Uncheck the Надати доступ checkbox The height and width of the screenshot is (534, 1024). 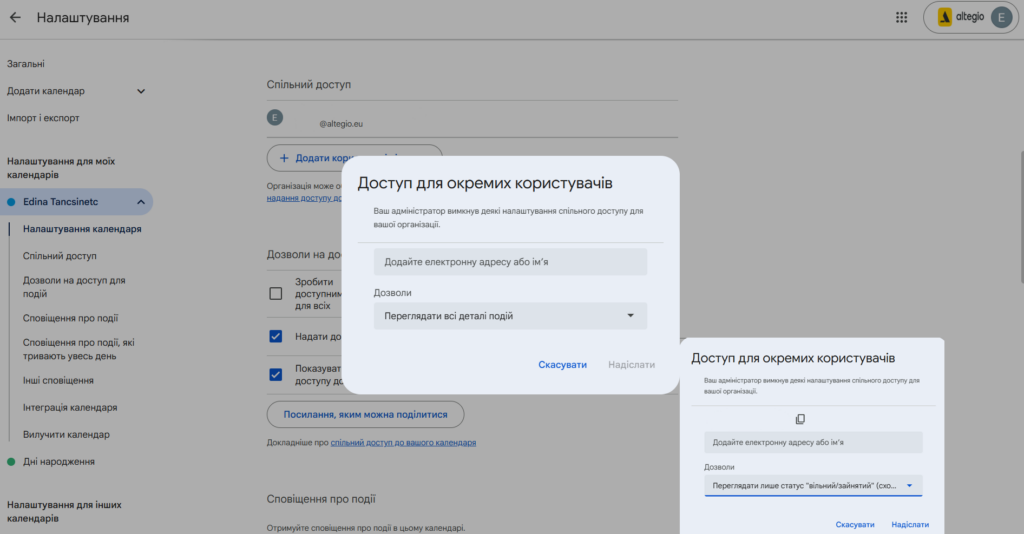(x=276, y=336)
